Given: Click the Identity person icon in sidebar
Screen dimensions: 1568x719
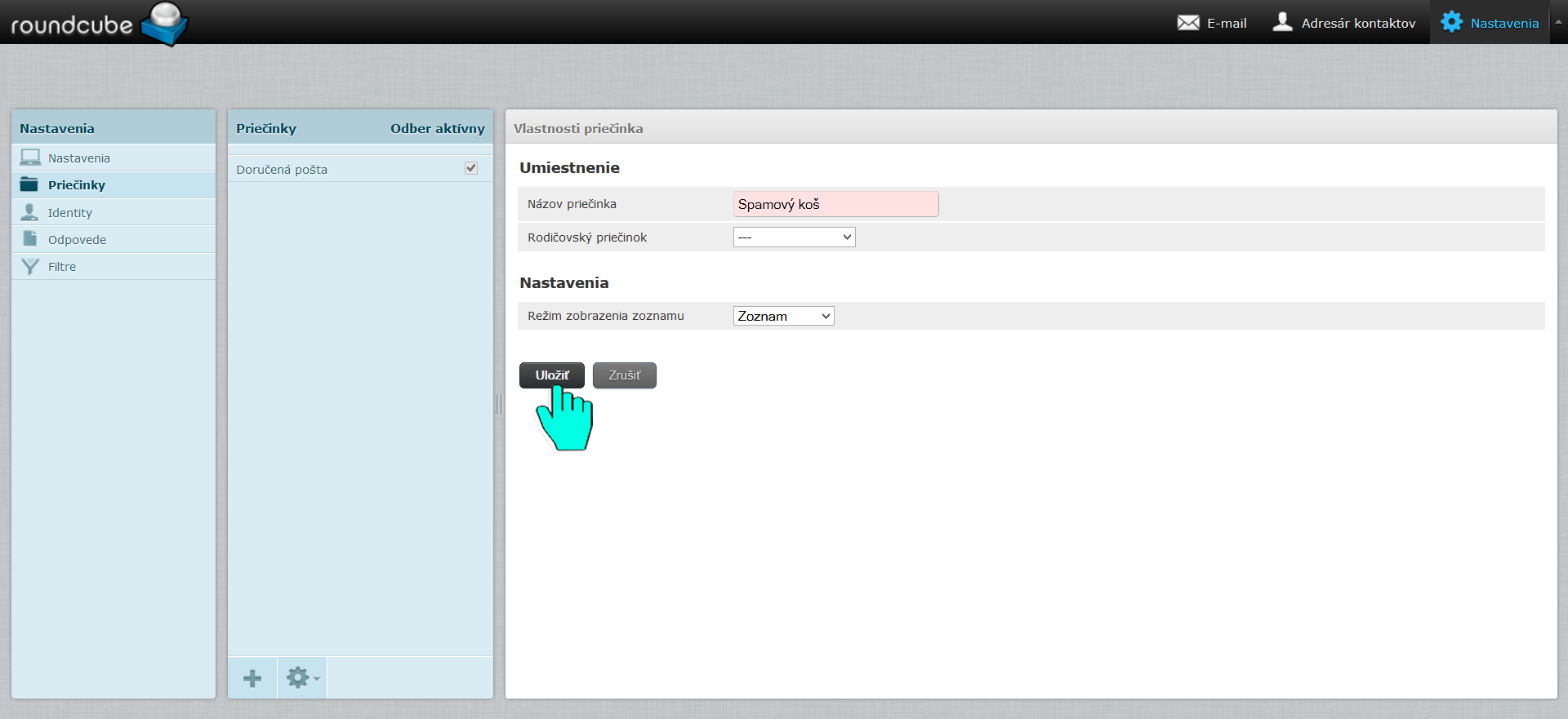Looking at the screenshot, I should [30, 212].
